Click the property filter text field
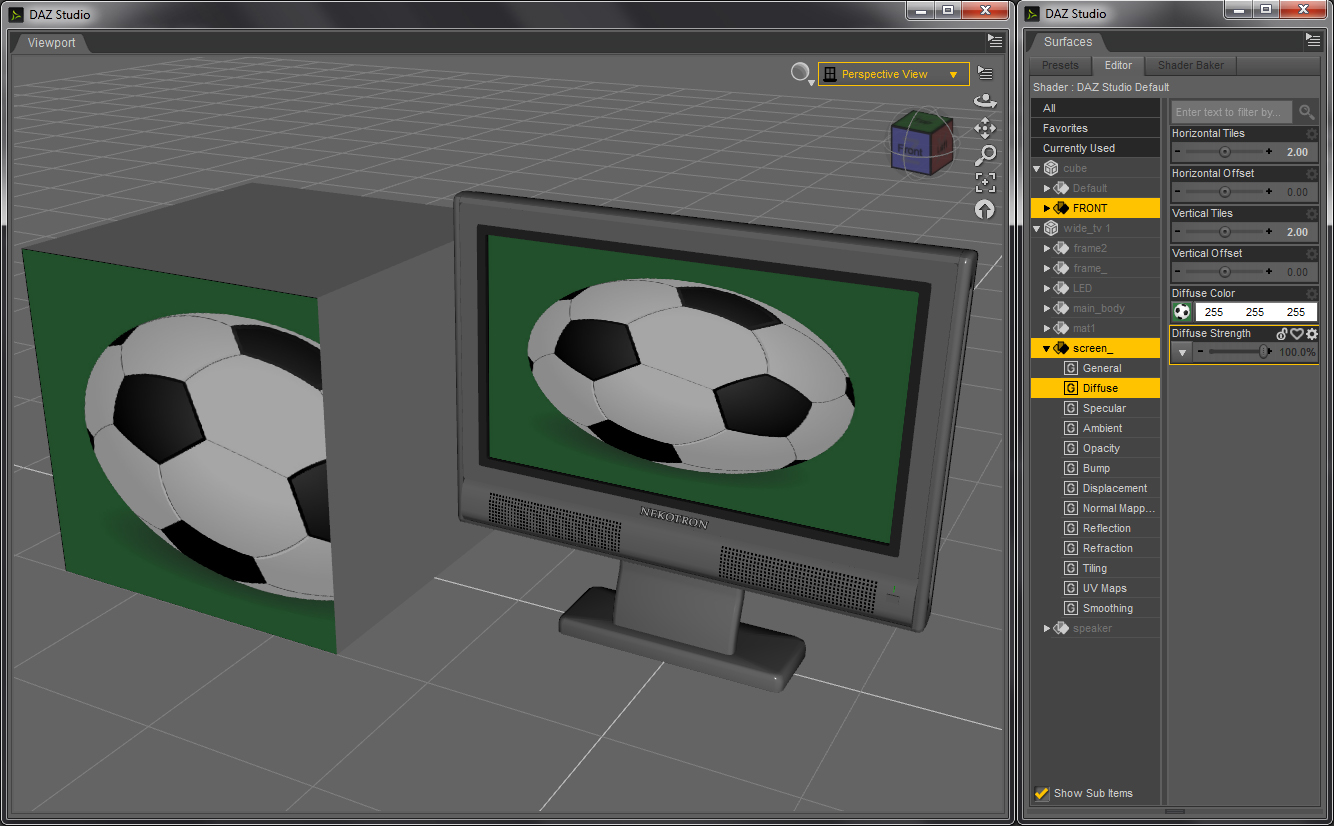1334x826 pixels. pos(1232,112)
